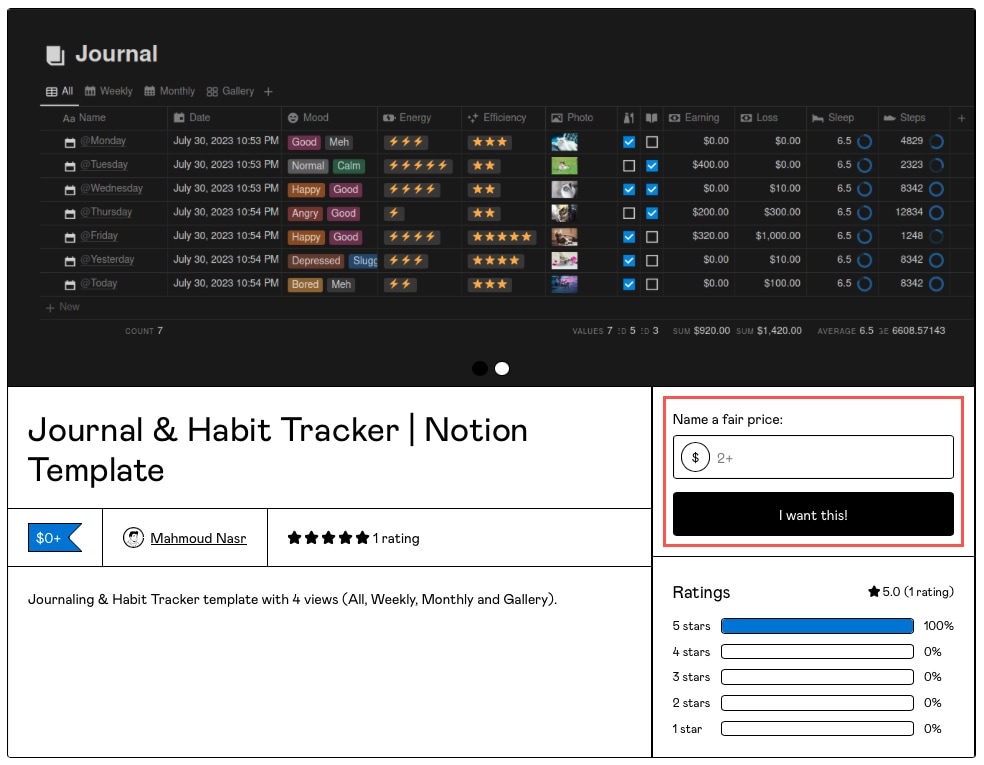Show the second carousel image dot
Image resolution: width=984 pixels, height=765 pixels.
pos(502,369)
